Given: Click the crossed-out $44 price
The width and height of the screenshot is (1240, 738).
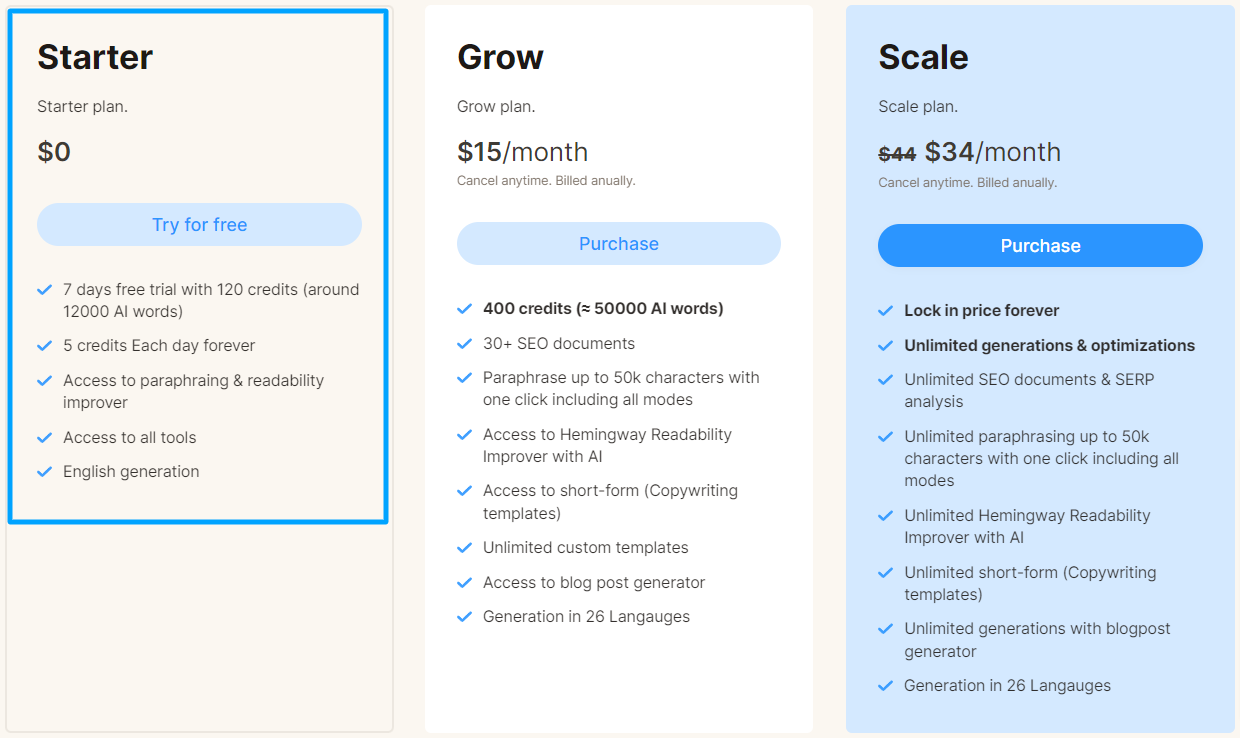Looking at the screenshot, I should point(897,154).
